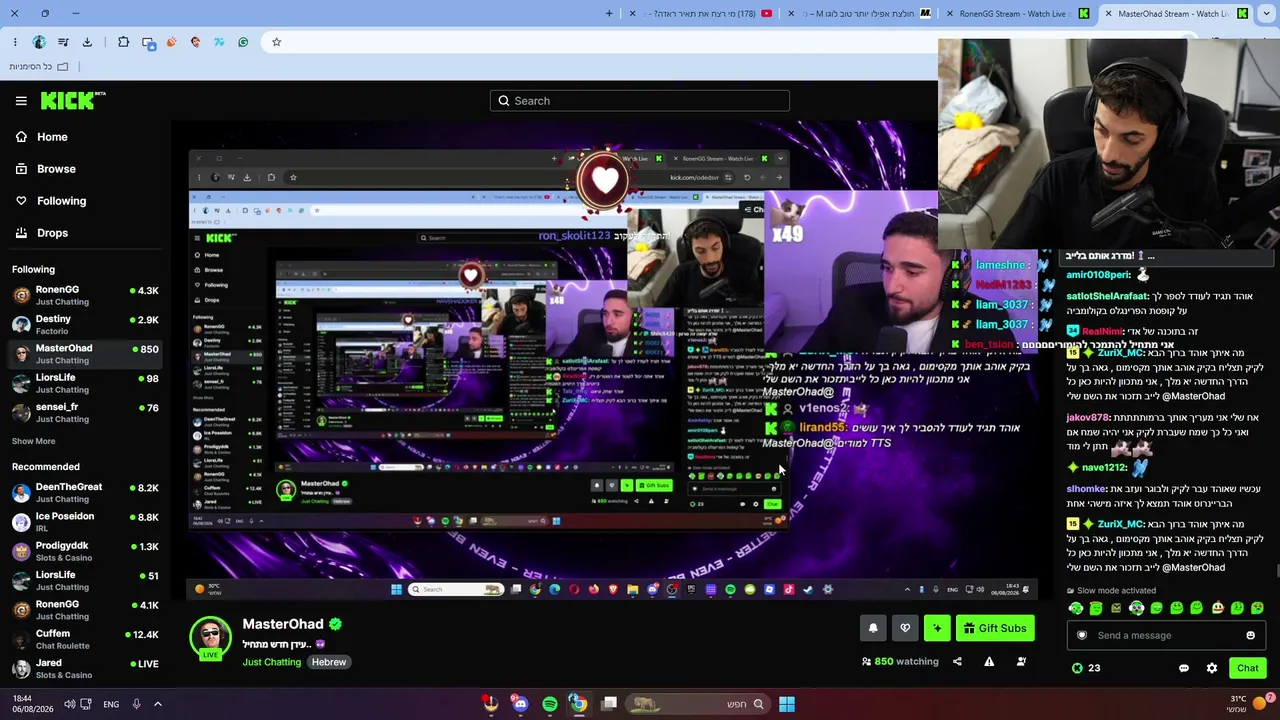
Task: Focus the Kick search field
Action: (x=640, y=101)
